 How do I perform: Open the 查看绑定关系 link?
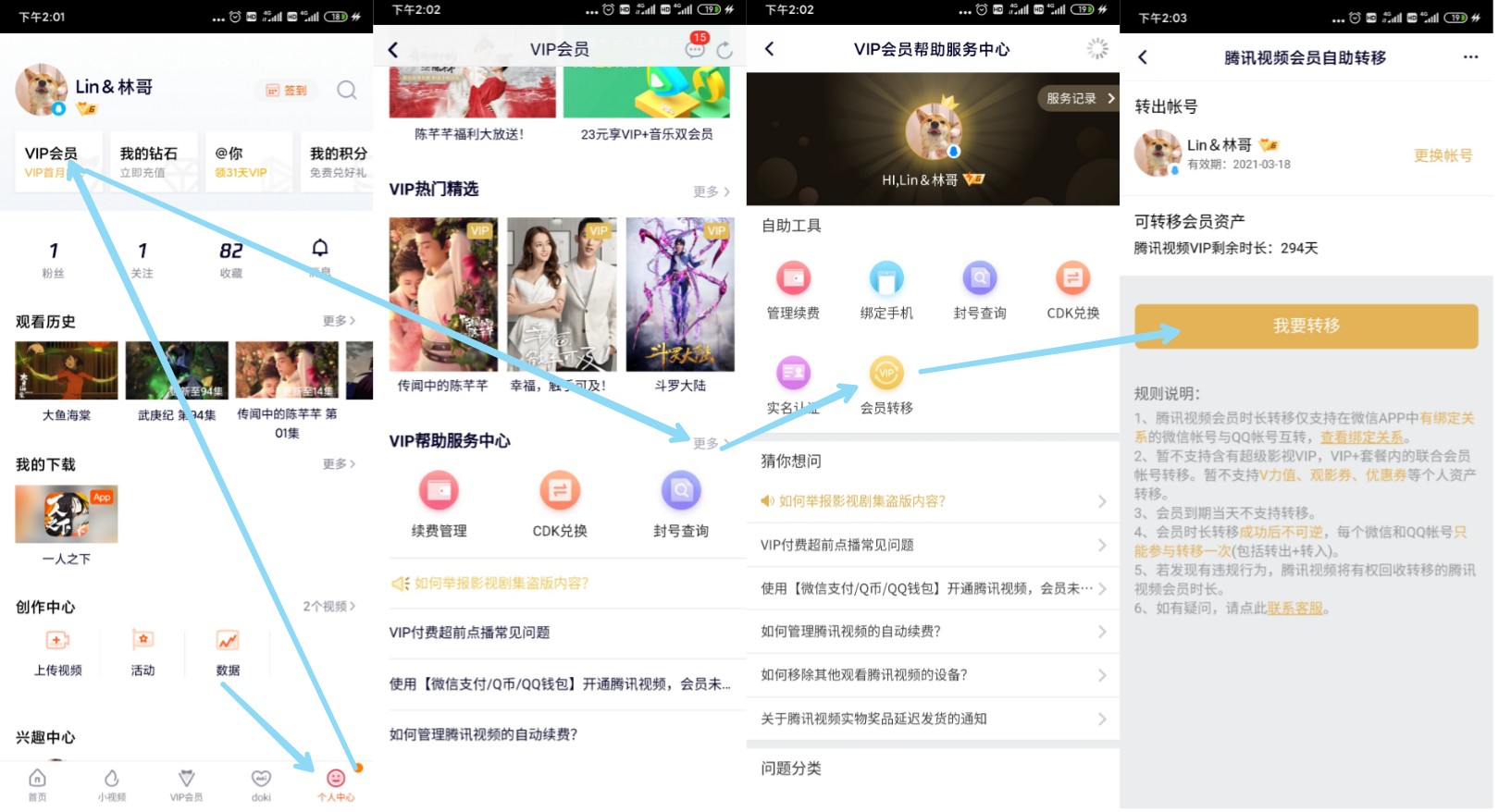1361,437
